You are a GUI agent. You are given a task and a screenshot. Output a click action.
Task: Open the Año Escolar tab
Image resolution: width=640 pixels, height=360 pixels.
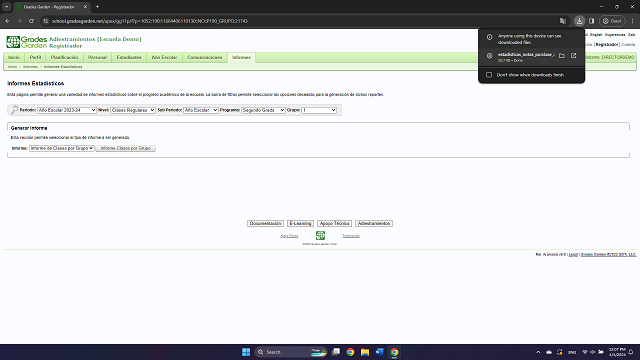click(x=164, y=58)
